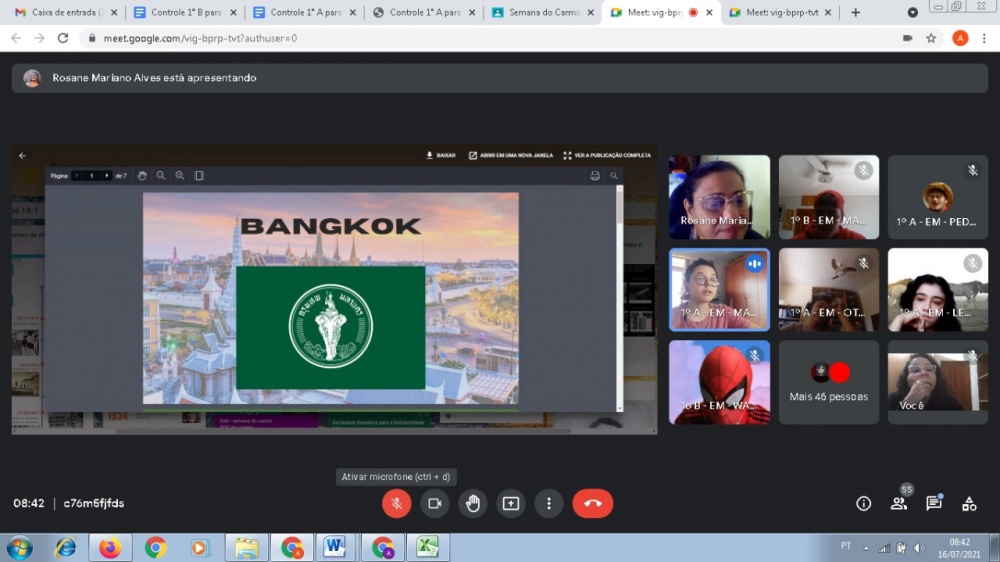This screenshot has height=562, width=1000.
Task: Raise hand in the meeting
Action: coord(473,503)
